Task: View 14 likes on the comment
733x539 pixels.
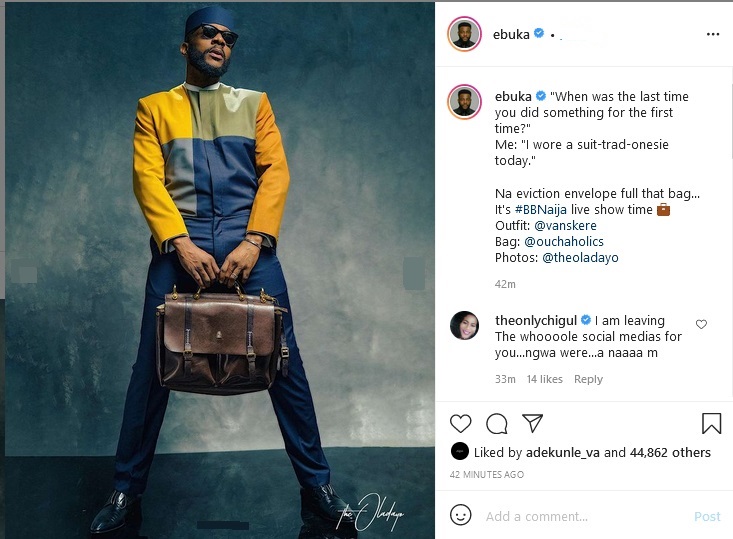Action: (x=545, y=379)
